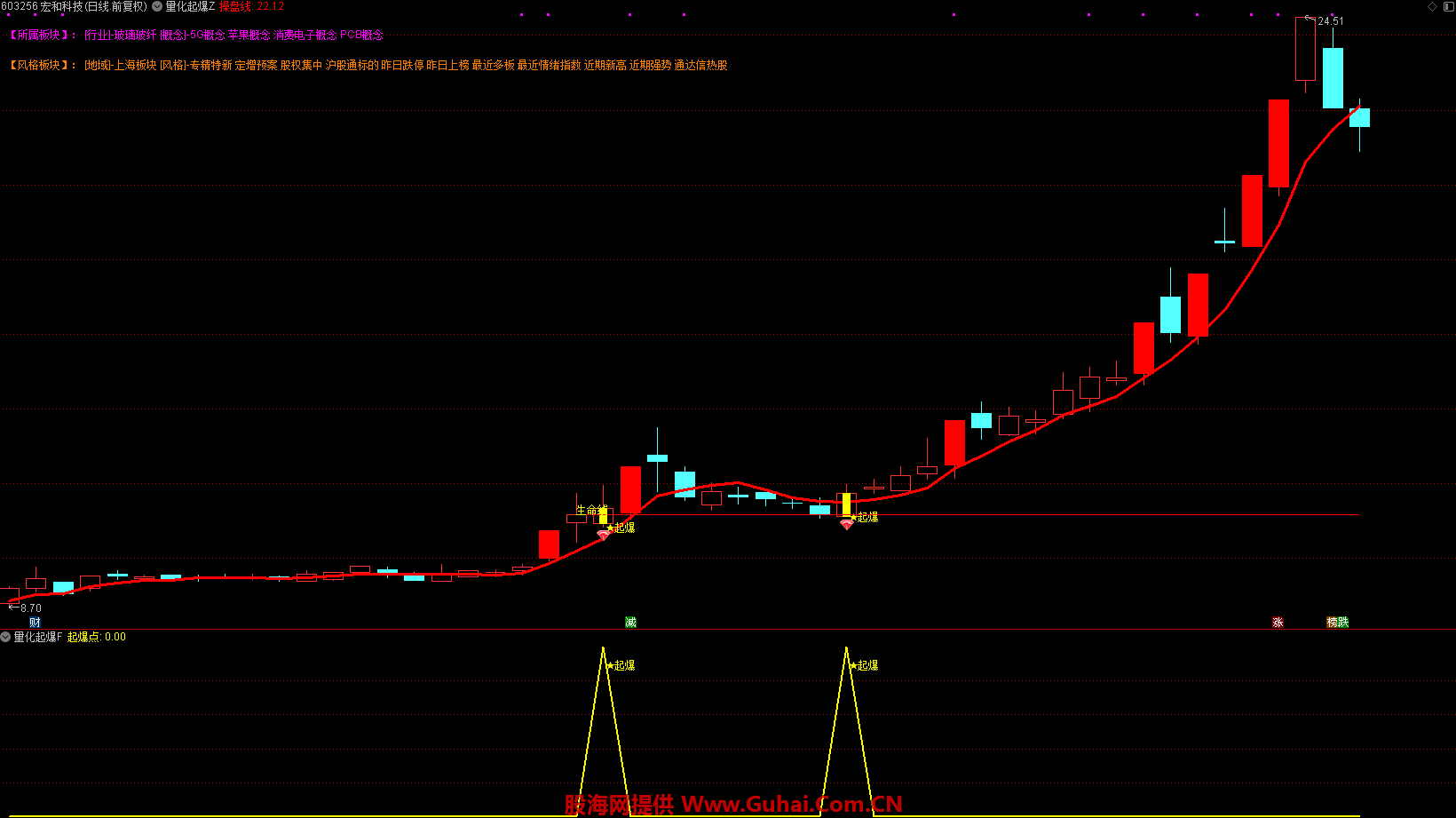Click the diamond icon at top right

[x=1432, y=6]
